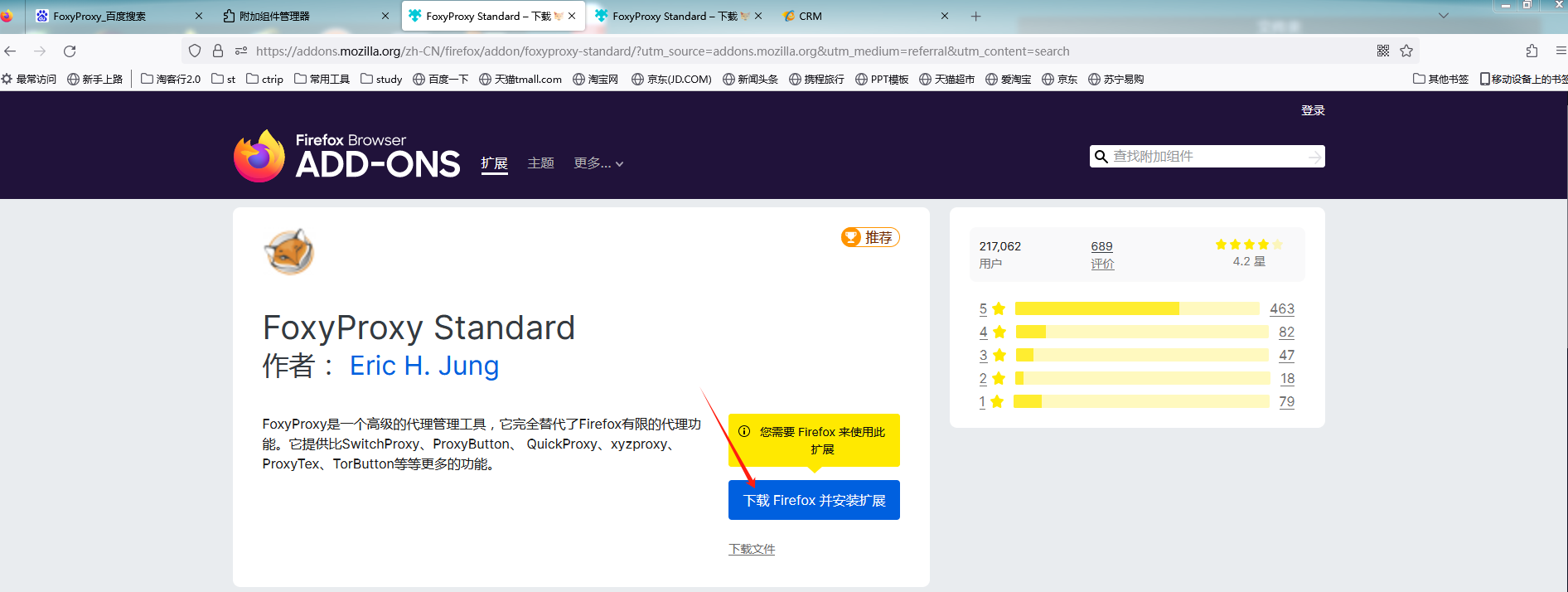Open the 百度一下 bookmark
This screenshot has width=1568, height=592.
pos(440,80)
